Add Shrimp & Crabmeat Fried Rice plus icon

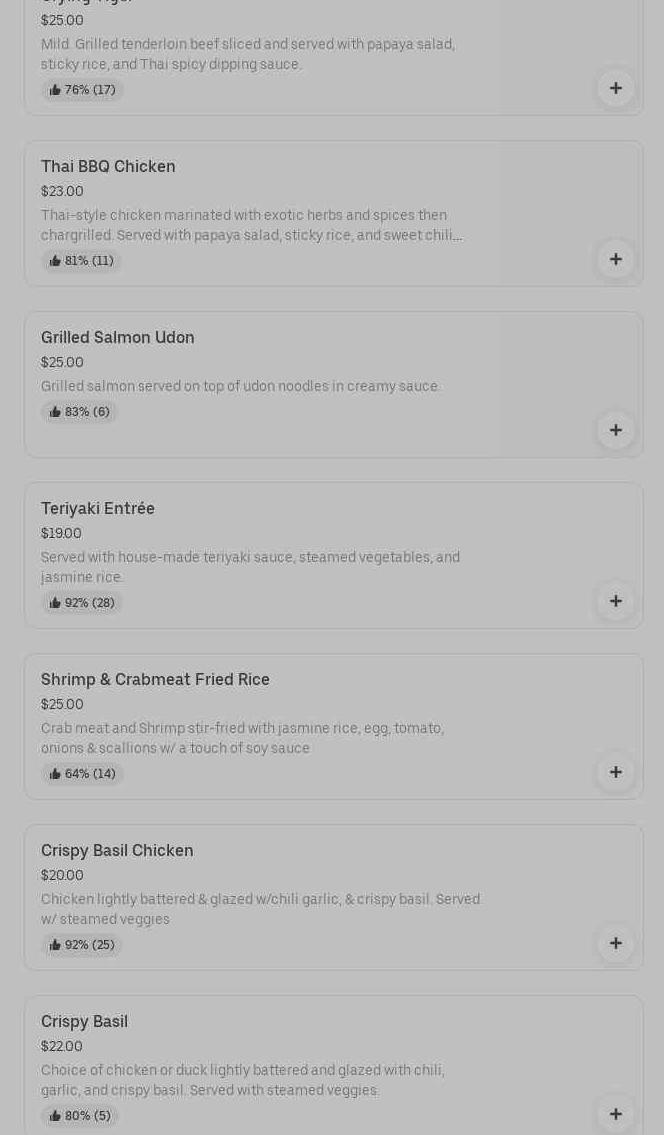point(615,772)
